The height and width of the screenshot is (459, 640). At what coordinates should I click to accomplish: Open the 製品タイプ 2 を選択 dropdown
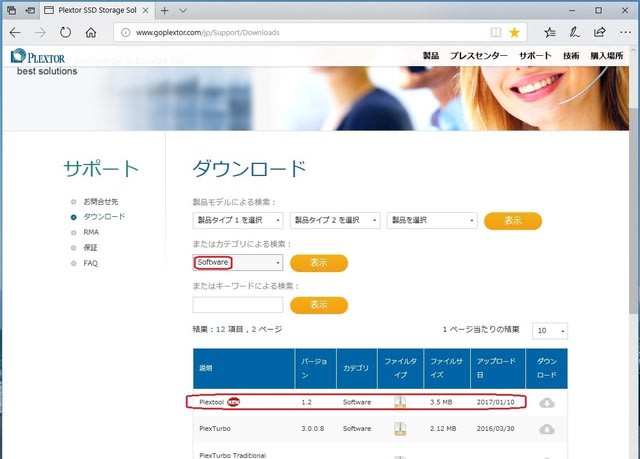coord(335,220)
